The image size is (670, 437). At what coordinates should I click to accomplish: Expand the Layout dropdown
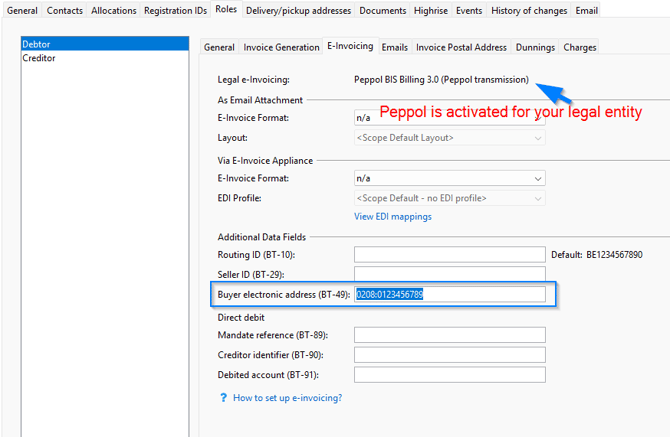click(x=449, y=138)
